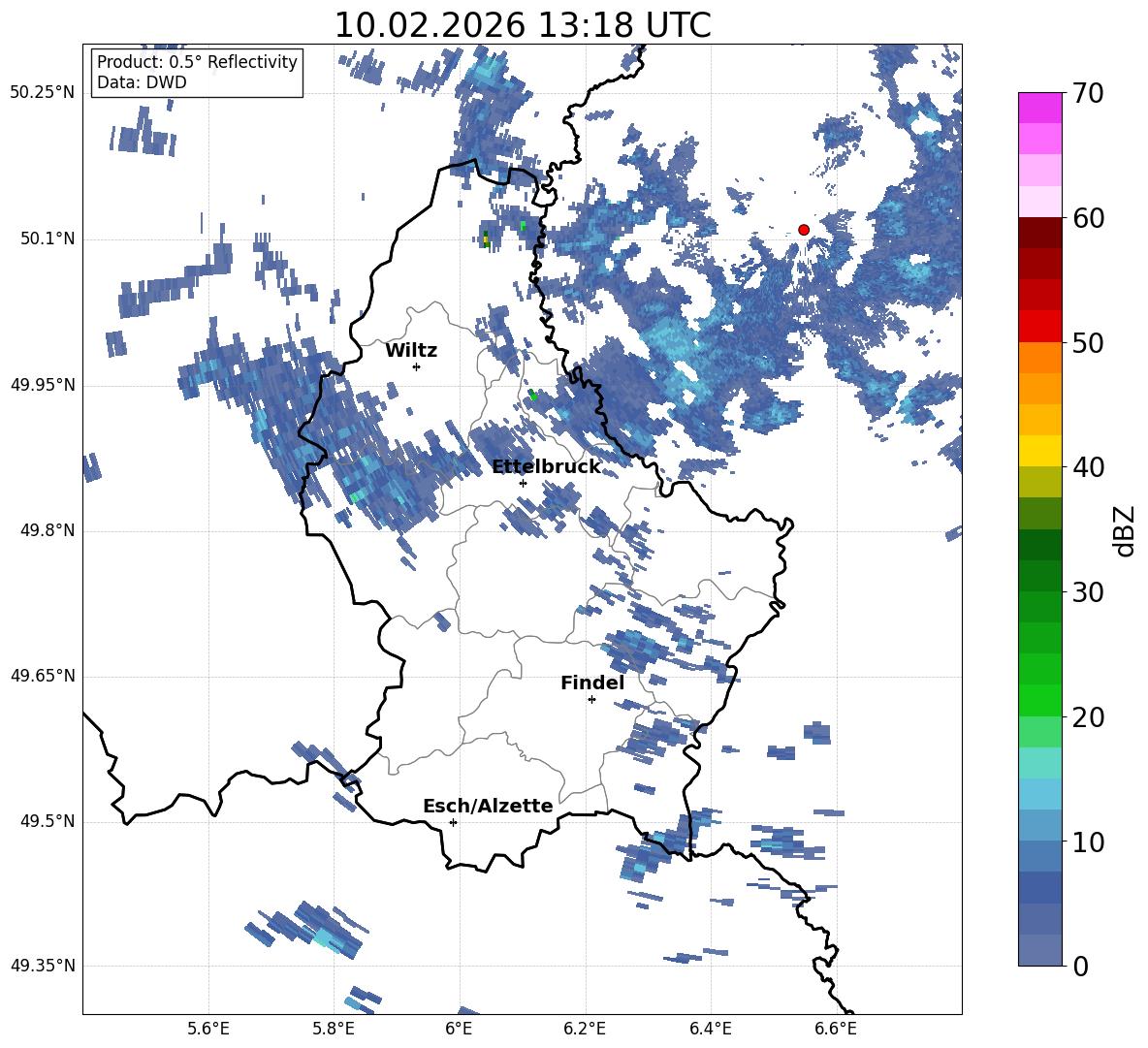Click the yellow colorbar swatch at 40
Viewport: 1148px width, 1048px height.
(x=1040, y=451)
